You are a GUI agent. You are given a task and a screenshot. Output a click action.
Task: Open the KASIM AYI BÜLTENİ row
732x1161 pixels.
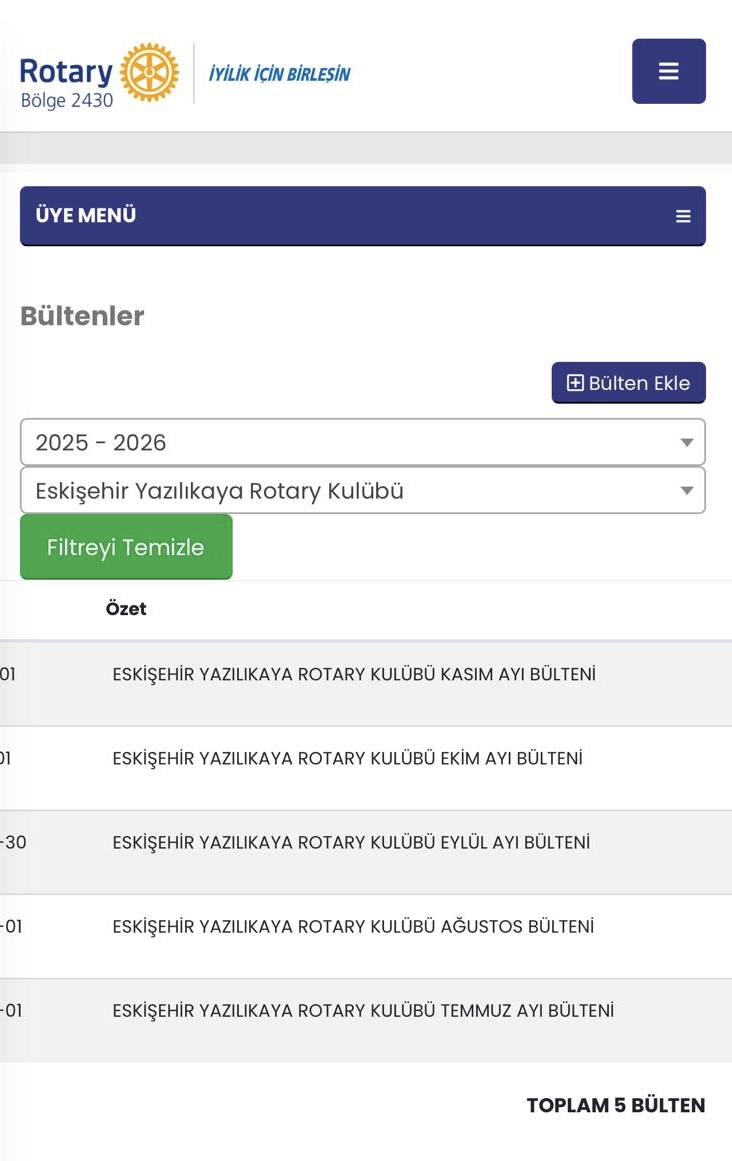point(354,675)
